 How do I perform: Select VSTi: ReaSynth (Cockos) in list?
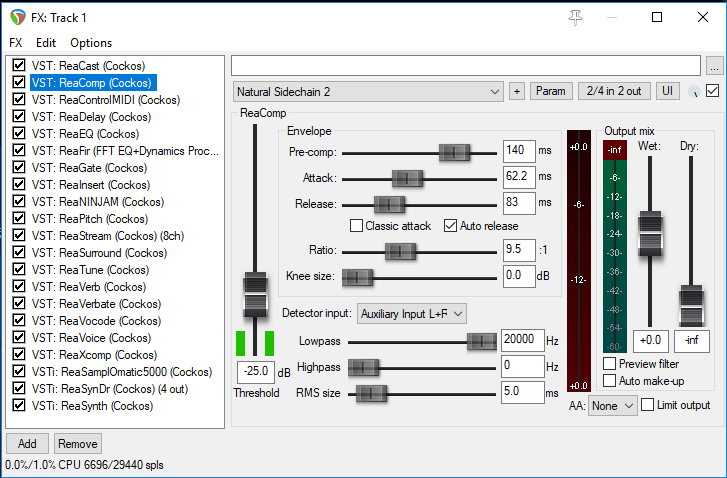90,406
